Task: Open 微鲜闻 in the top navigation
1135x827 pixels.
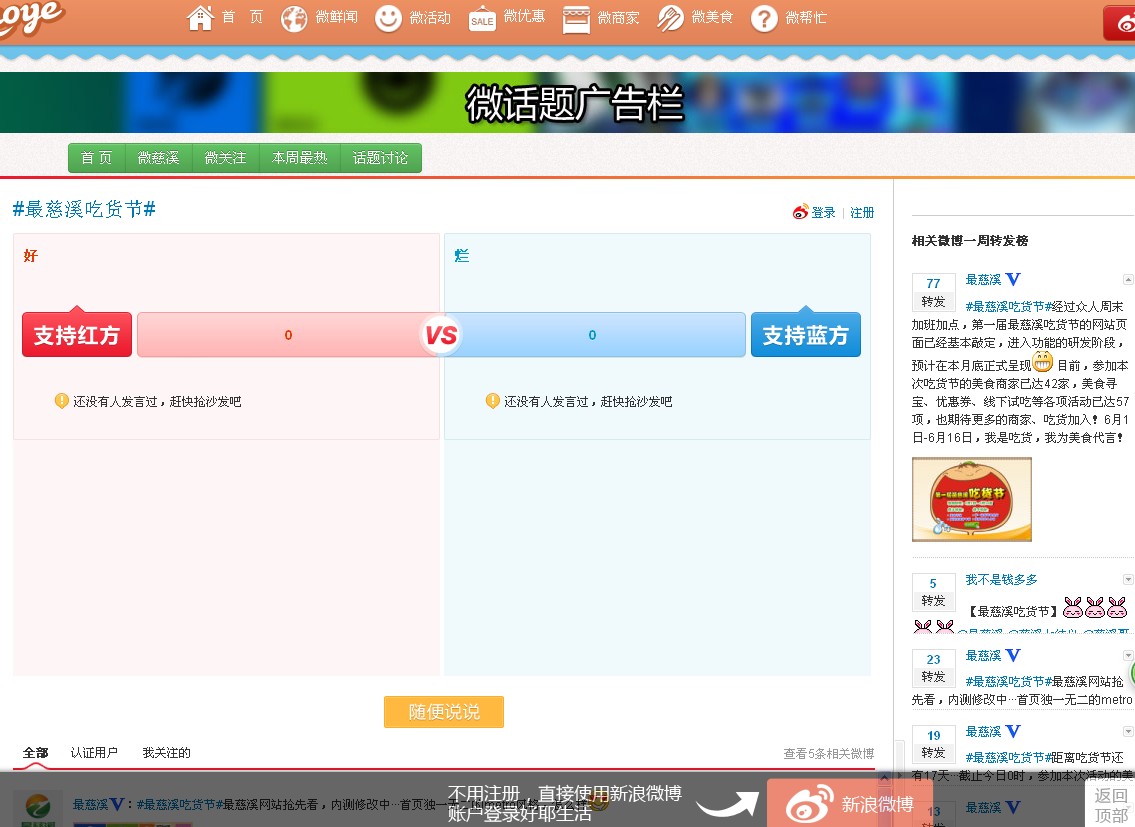Action: tap(337, 17)
